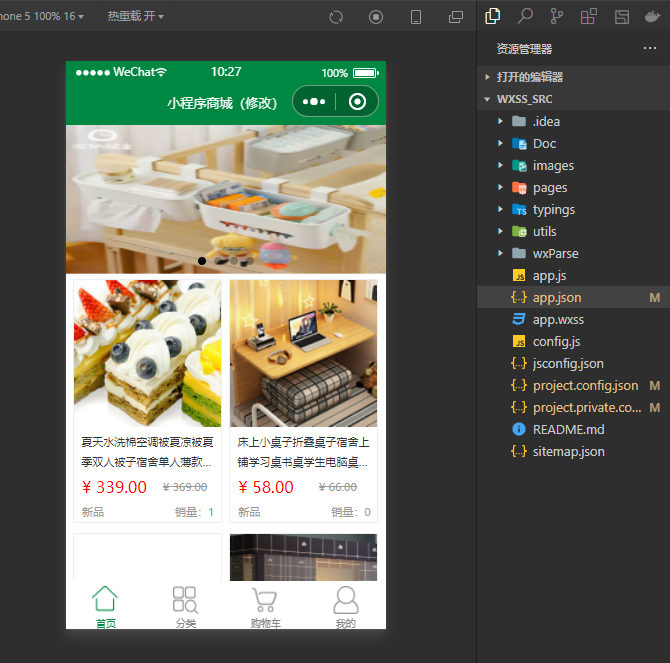This screenshot has width=670, height=663.
Task: Open jsconfig.json file
Action: point(573,364)
